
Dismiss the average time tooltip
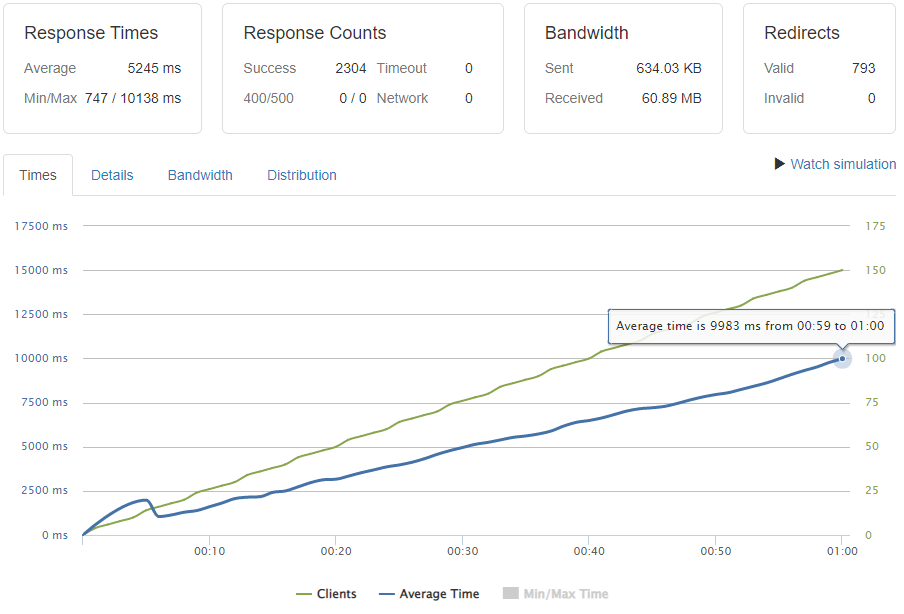[751, 326]
